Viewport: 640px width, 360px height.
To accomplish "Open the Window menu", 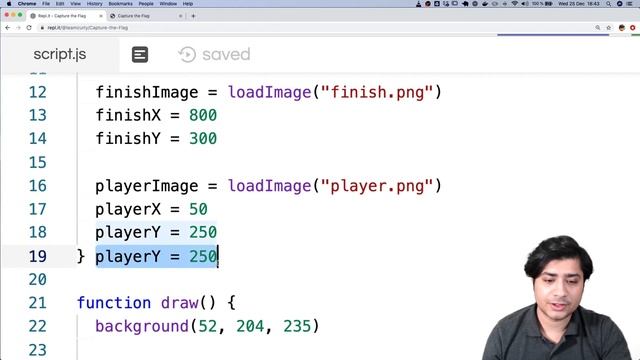I will point(168,4).
